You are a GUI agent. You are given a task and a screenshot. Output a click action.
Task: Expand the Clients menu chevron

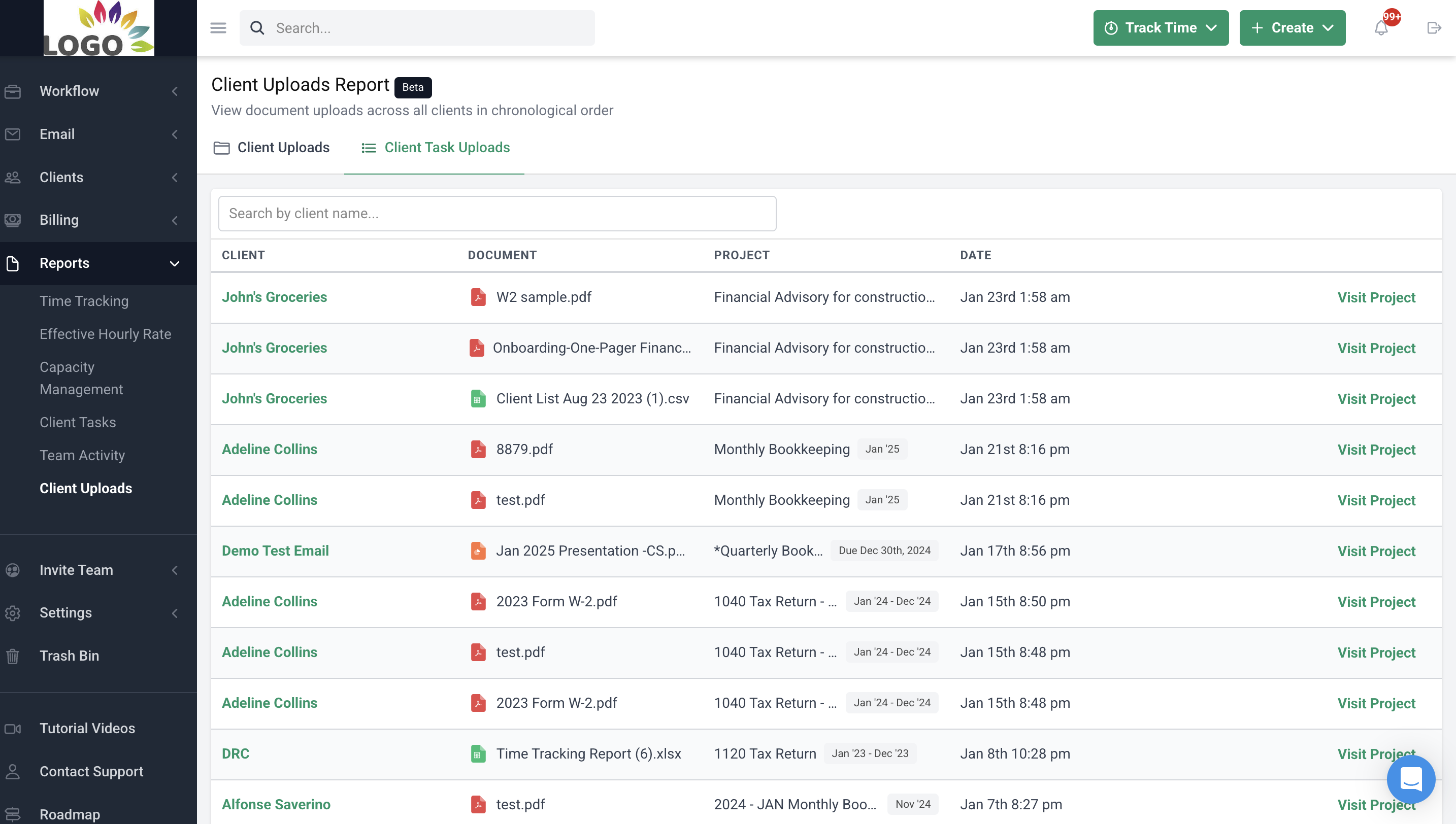click(x=175, y=177)
